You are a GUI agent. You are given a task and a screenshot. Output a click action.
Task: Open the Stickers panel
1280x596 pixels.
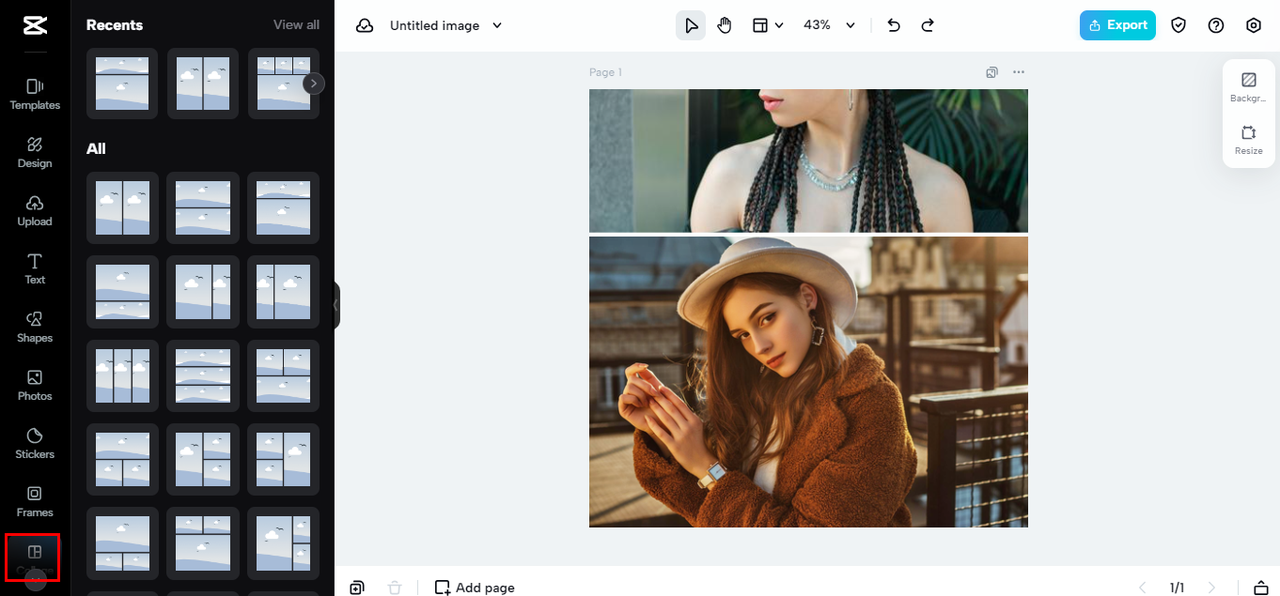click(x=35, y=443)
